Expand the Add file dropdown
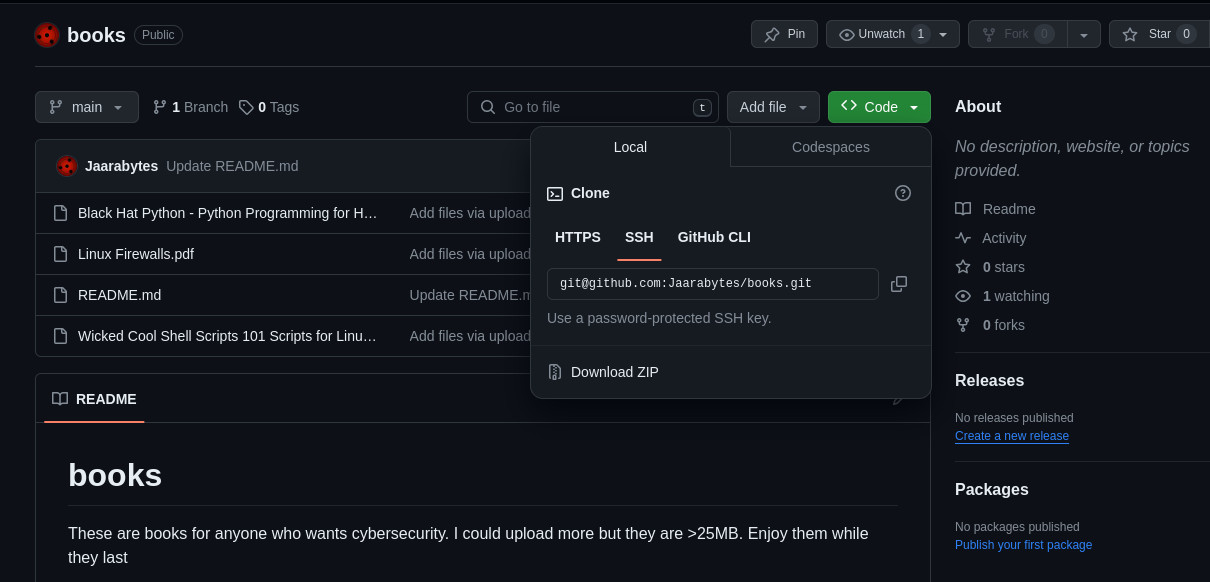 (773, 107)
